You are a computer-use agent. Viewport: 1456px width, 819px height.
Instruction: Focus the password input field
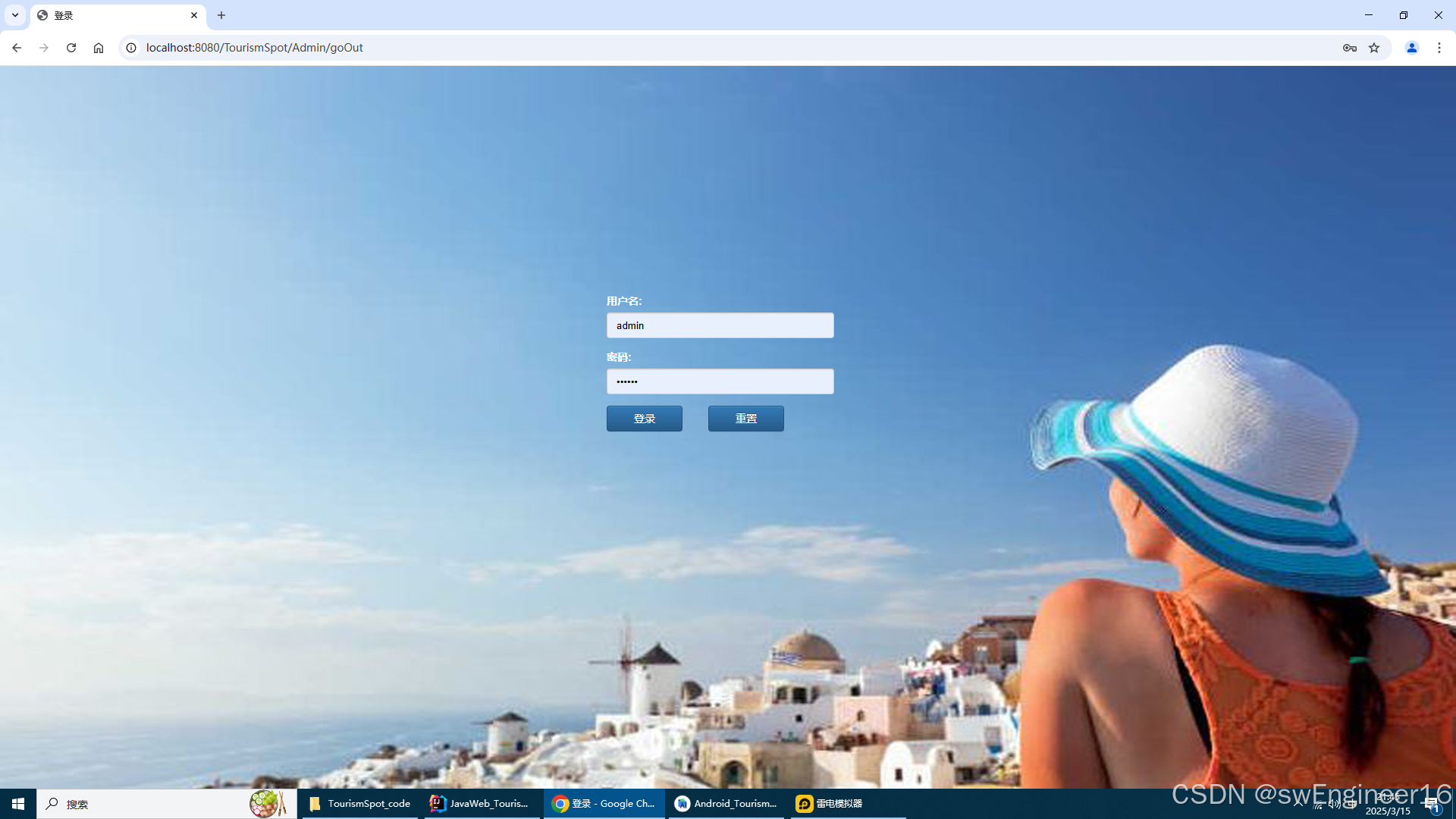720,381
